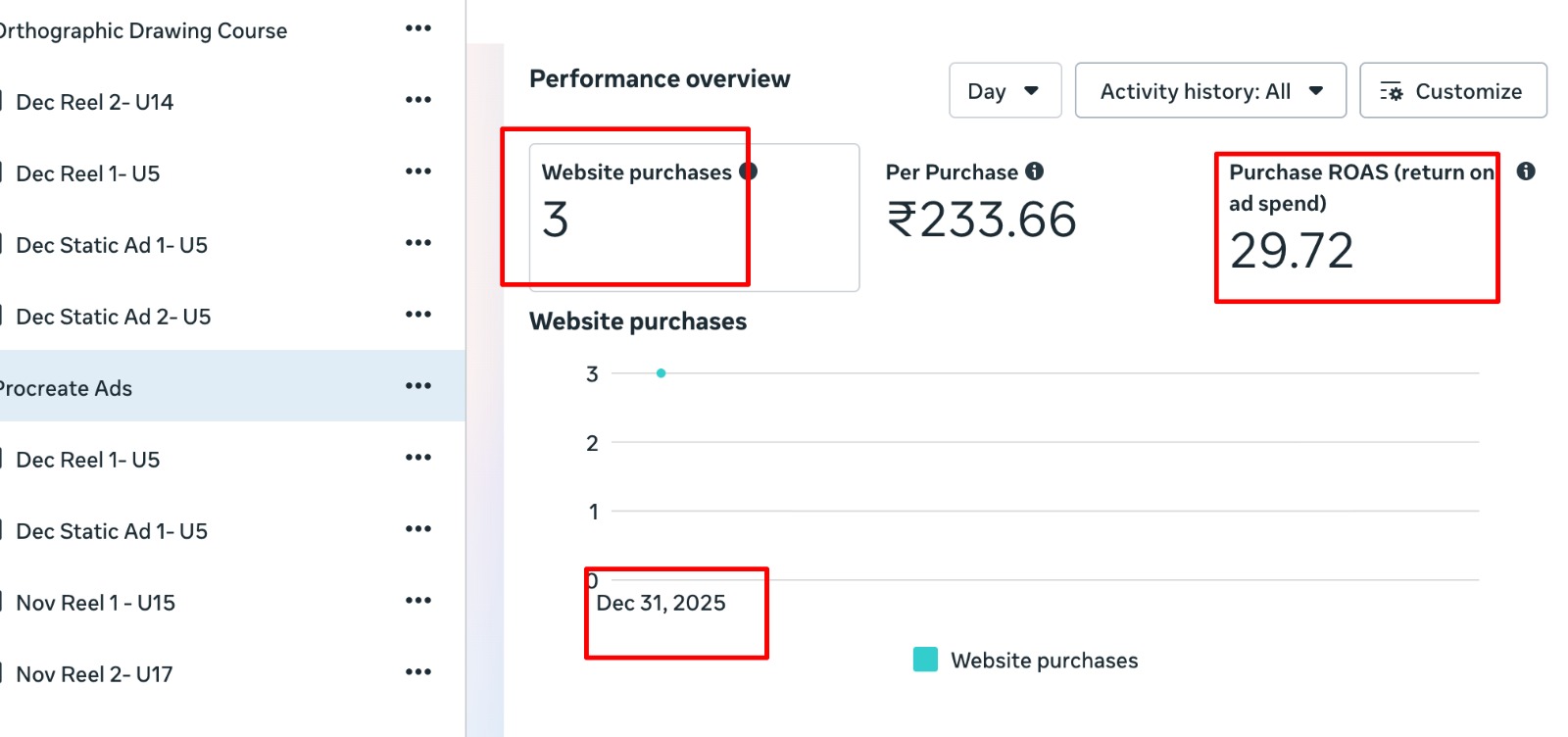The width and height of the screenshot is (1568, 737).
Task: Click info icon next to Website purchases metric
Action: [748, 172]
